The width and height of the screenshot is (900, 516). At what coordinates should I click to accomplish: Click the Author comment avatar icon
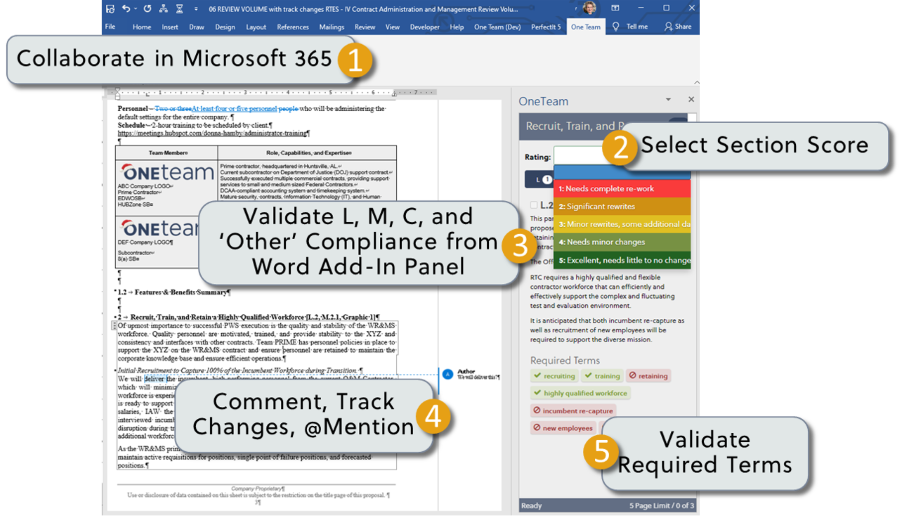tap(448, 374)
